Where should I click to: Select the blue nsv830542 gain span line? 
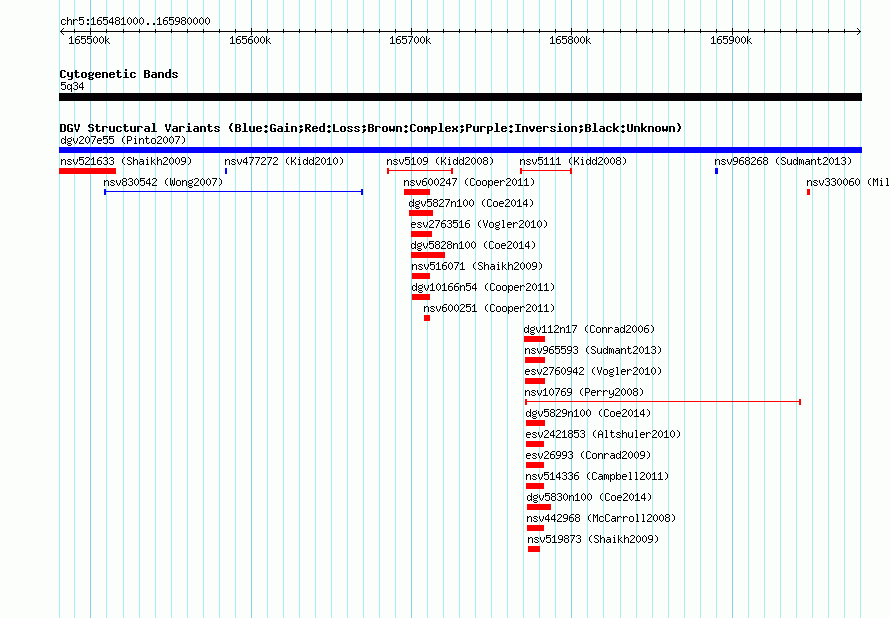[233, 192]
